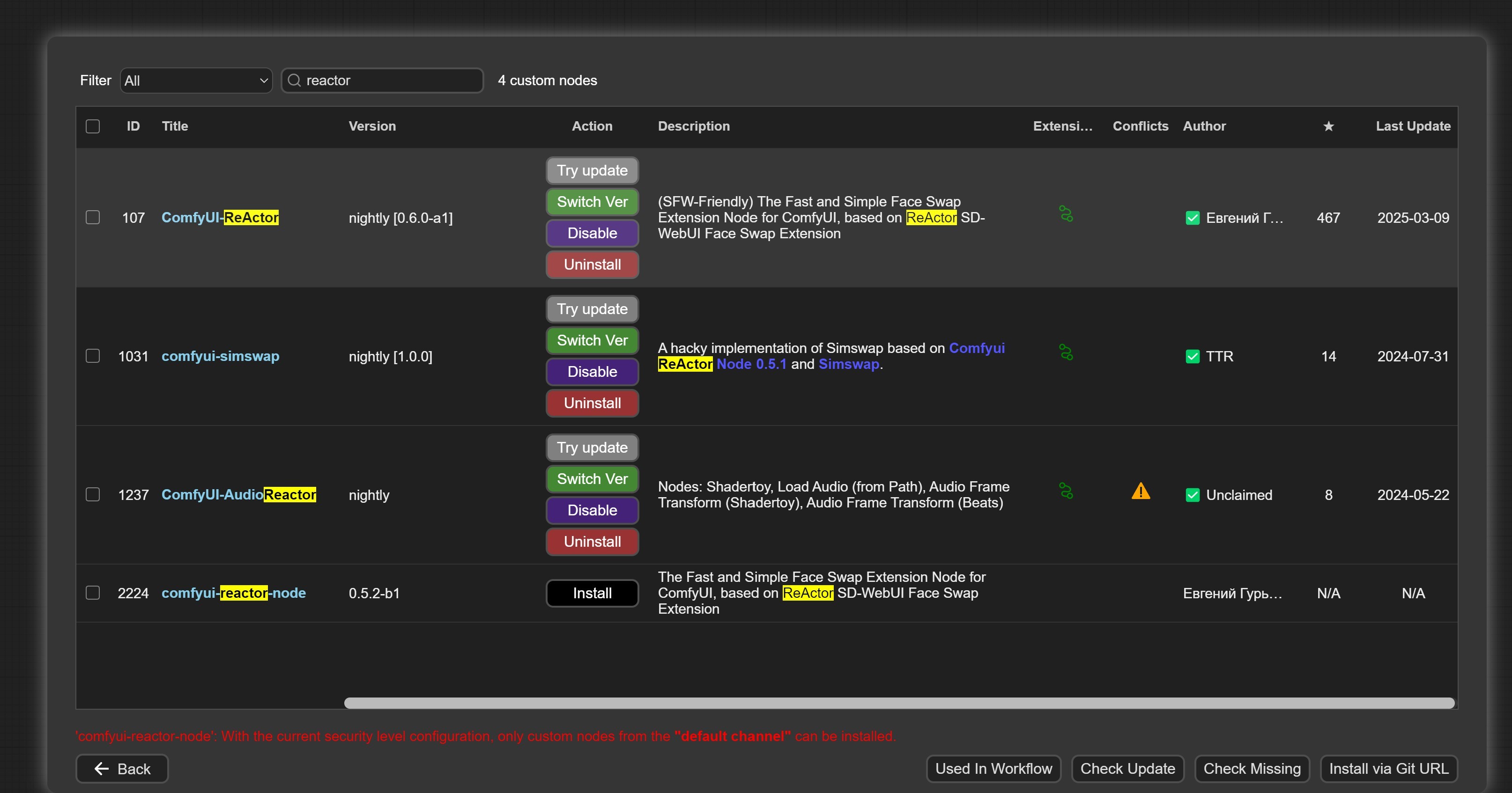Sort table by ID column
This screenshot has height=793, width=1512.
point(133,126)
